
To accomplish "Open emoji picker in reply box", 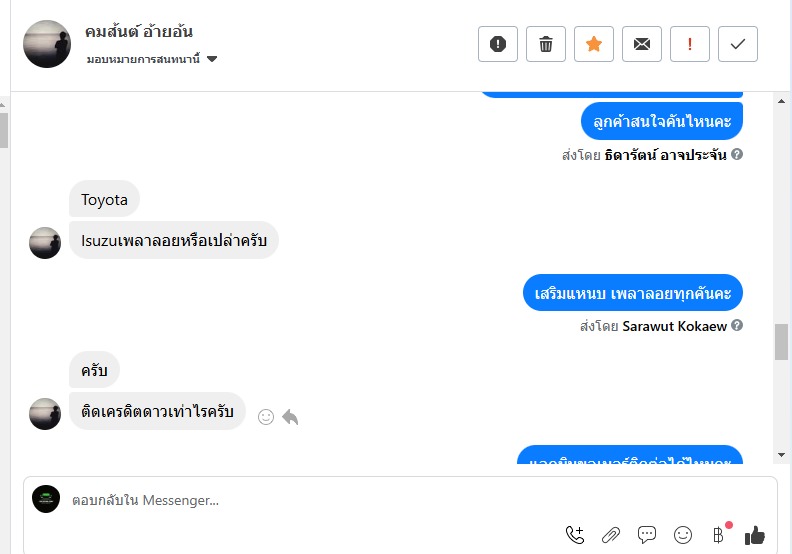I will [x=683, y=535].
